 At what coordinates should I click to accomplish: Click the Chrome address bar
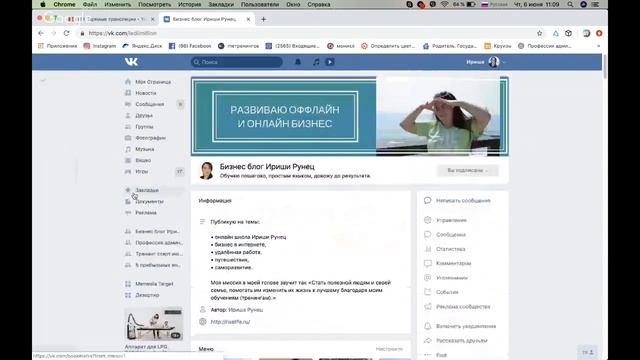click(306, 33)
